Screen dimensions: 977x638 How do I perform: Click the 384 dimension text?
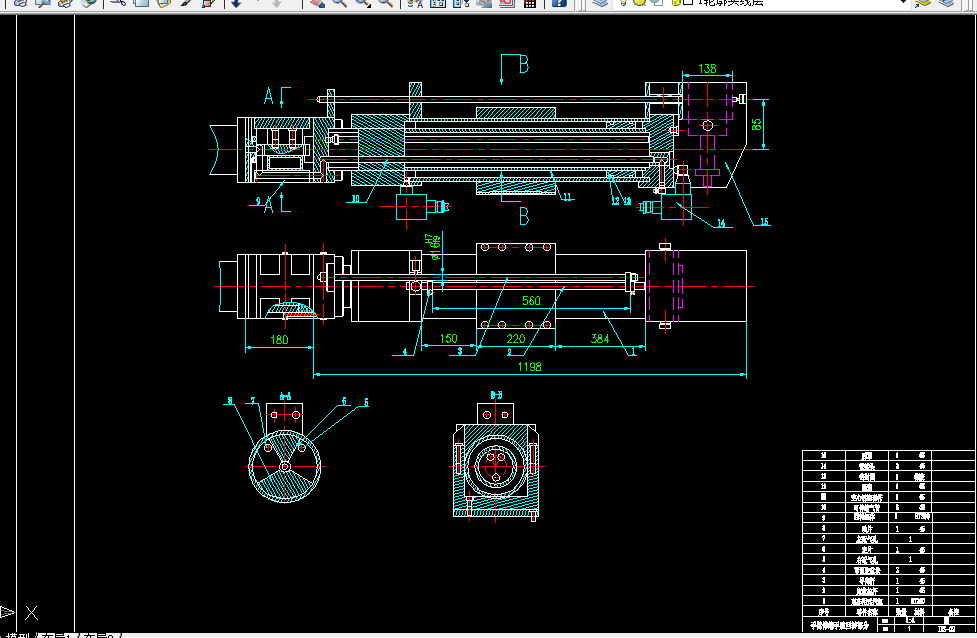coord(600,338)
